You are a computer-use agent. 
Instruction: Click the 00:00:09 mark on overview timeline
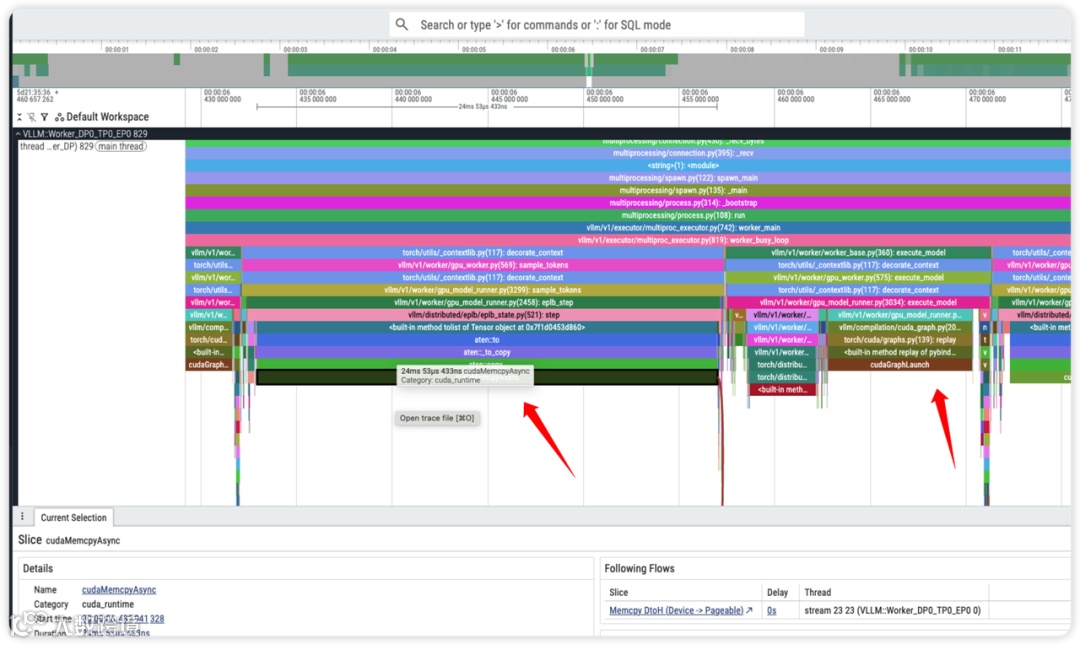pos(831,50)
